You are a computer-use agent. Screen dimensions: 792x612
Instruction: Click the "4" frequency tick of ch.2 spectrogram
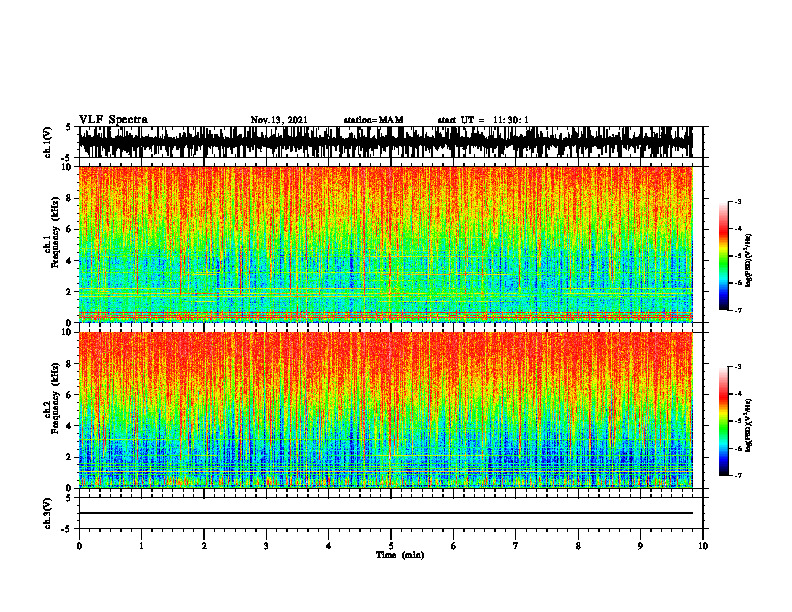(71, 426)
